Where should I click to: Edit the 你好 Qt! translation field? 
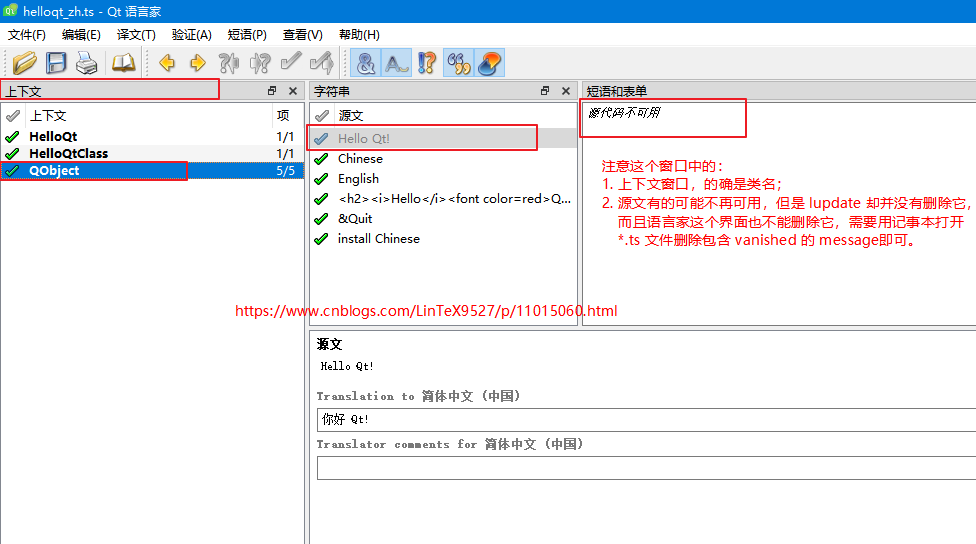(646, 420)
